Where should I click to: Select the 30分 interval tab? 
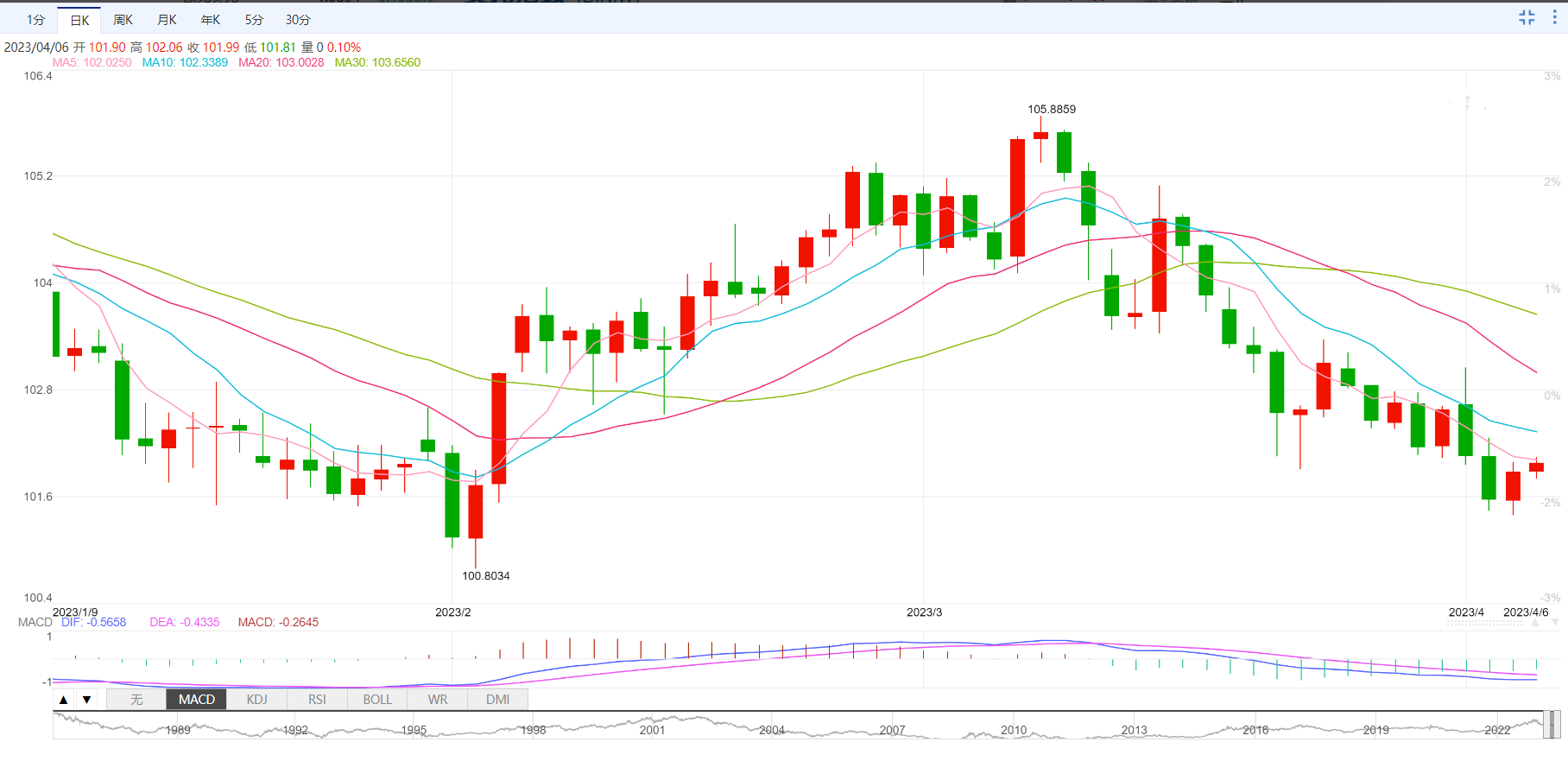[x=298, y=20]
